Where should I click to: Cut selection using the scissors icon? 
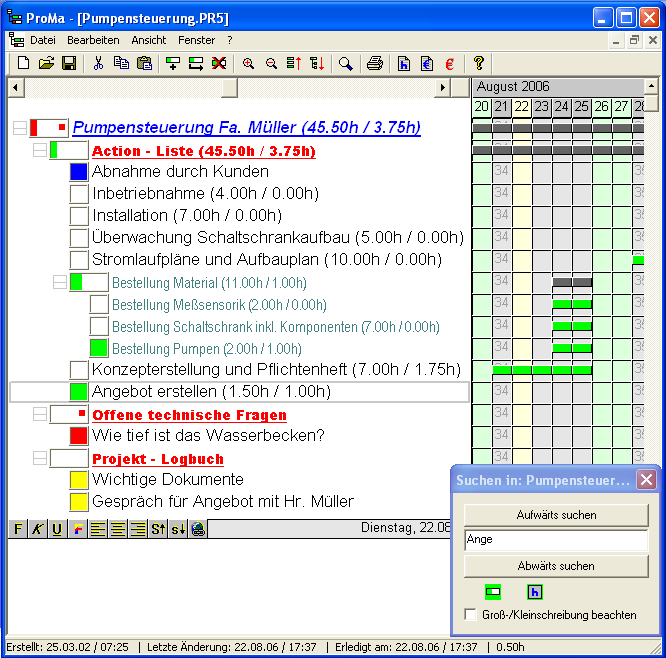(98, 63)
